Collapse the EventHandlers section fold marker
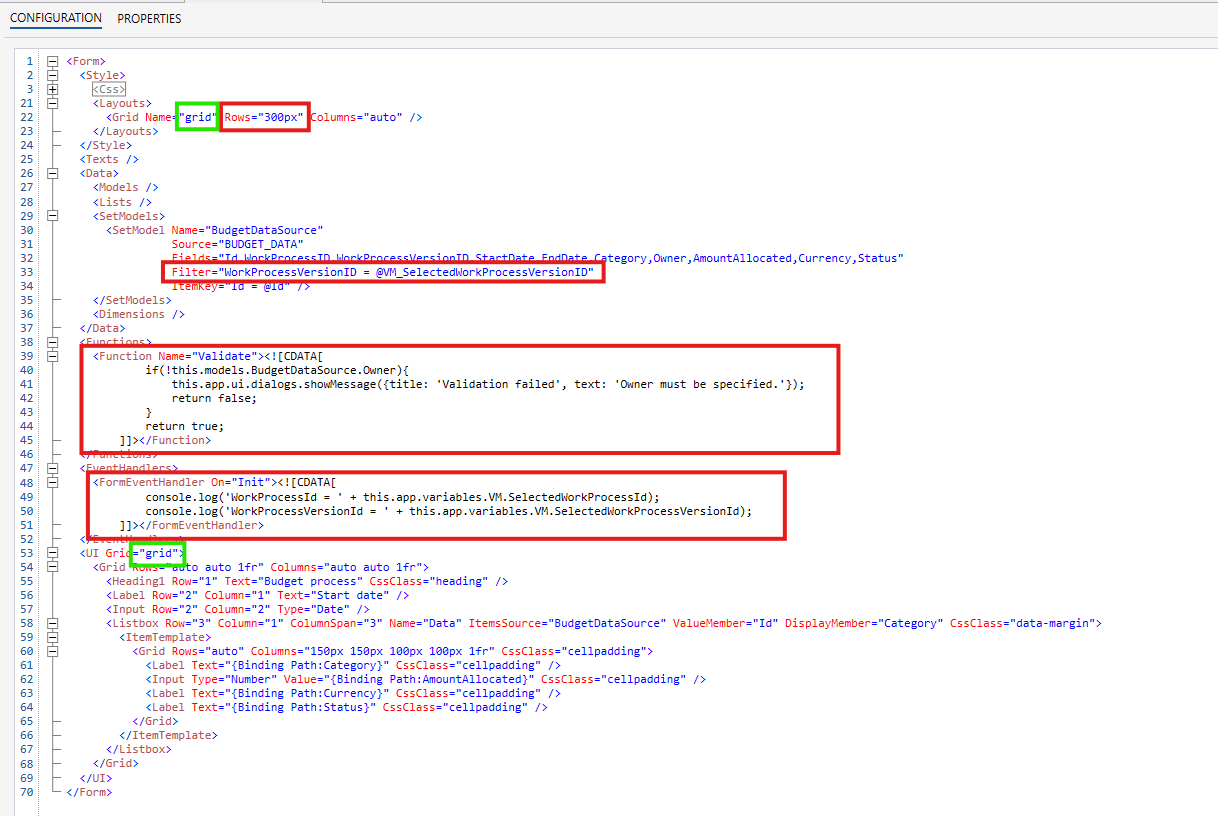Screen dimensions: 1218x816 pyautogui.click(x=53, y=467)
